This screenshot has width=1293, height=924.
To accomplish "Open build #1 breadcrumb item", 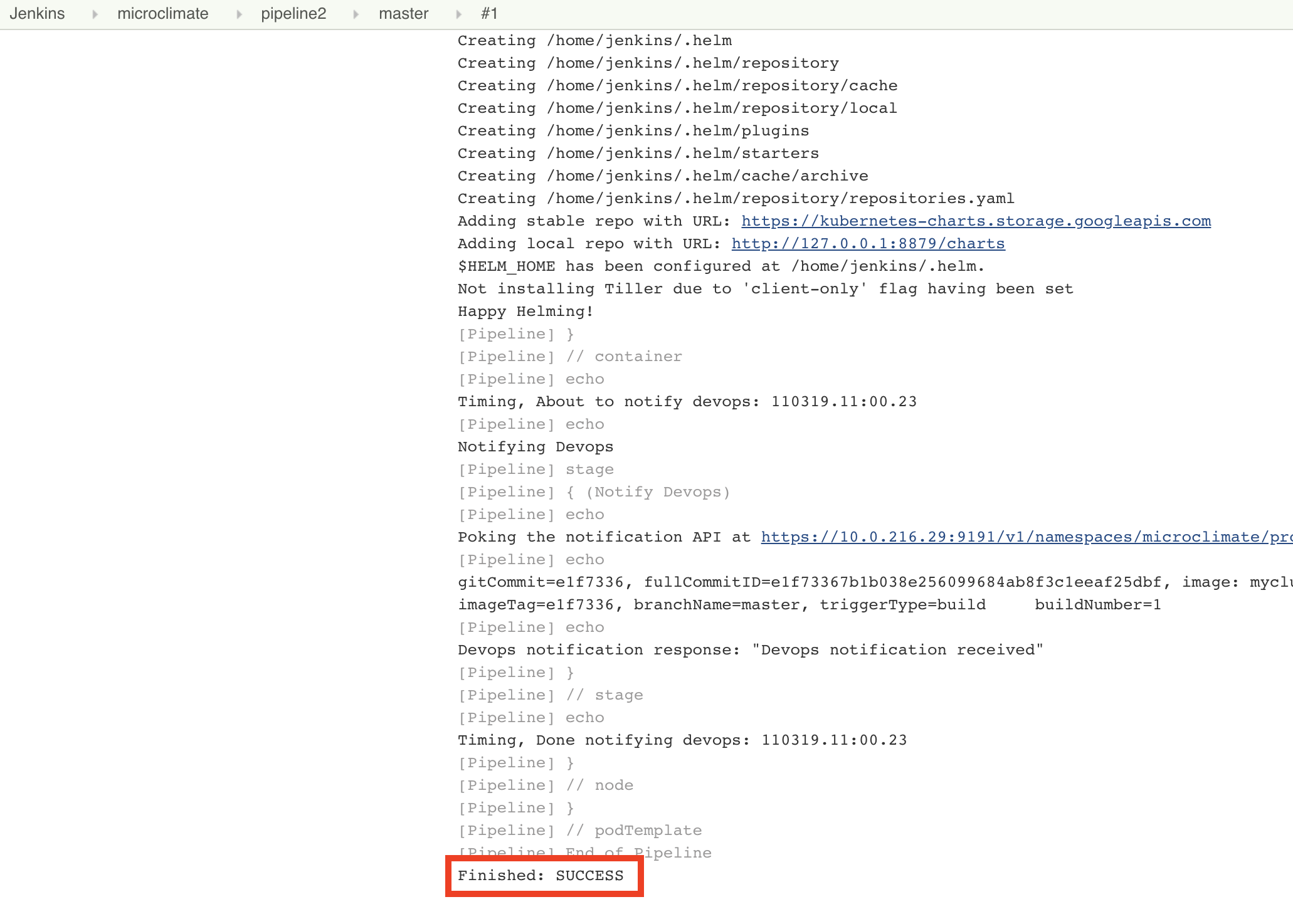I will click(x=489, y=14).
